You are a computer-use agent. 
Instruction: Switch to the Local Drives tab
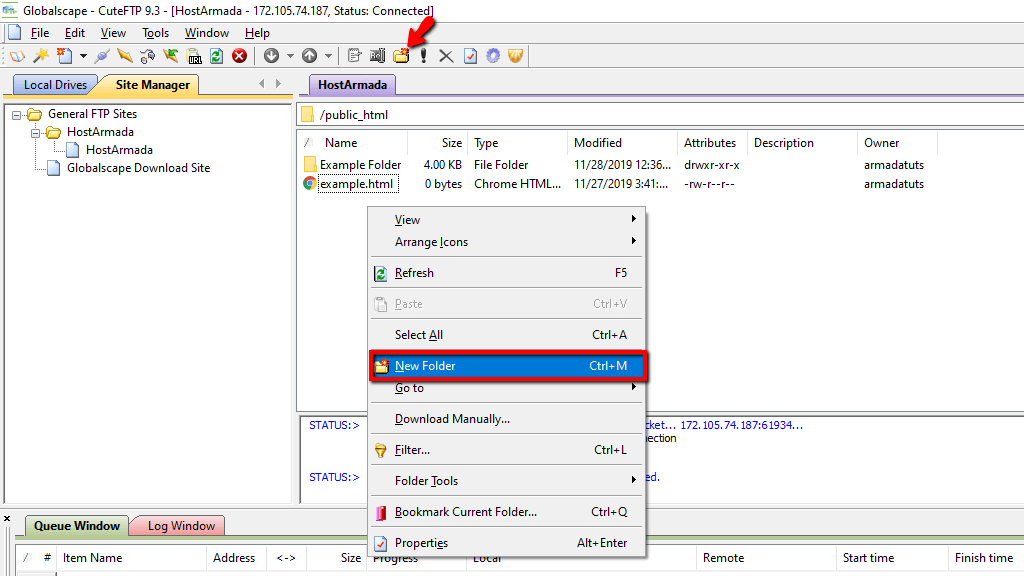click(55, 85)
